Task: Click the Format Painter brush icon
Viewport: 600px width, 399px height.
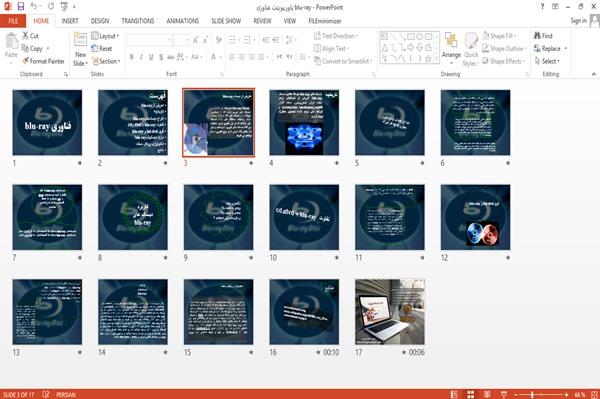Action: tap(26, 61)
